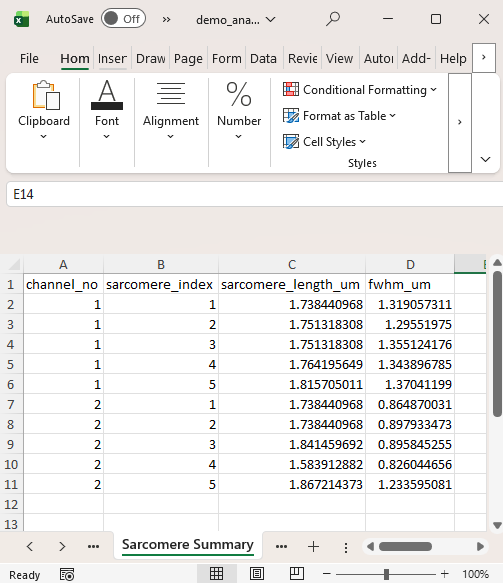The image size is (503, 583).
Task: Toggle the AutoSave switch
Action: click(x=123, y=19)
